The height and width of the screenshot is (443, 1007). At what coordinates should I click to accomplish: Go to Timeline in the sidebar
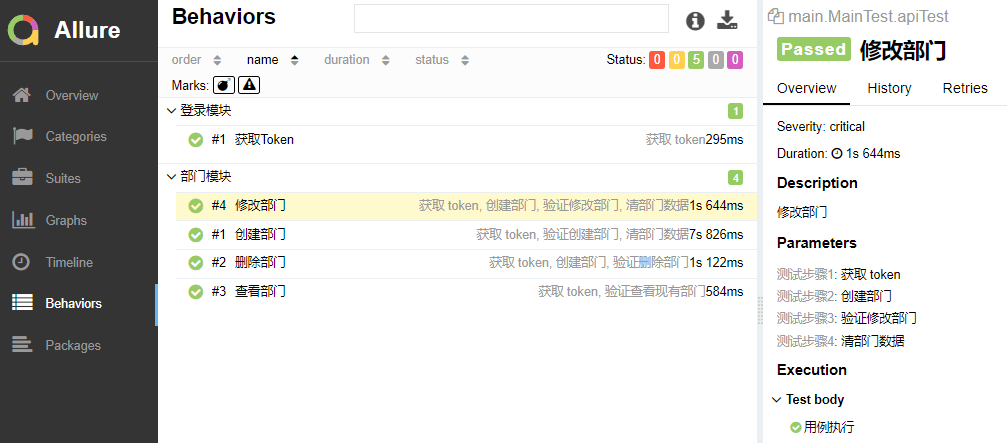69,262
